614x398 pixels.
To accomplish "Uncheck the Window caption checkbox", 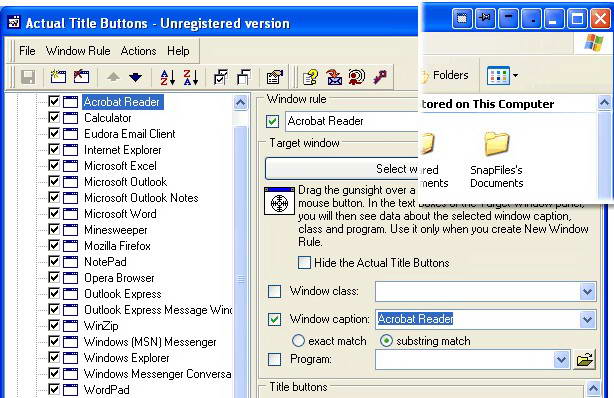I will click(274, 320).
